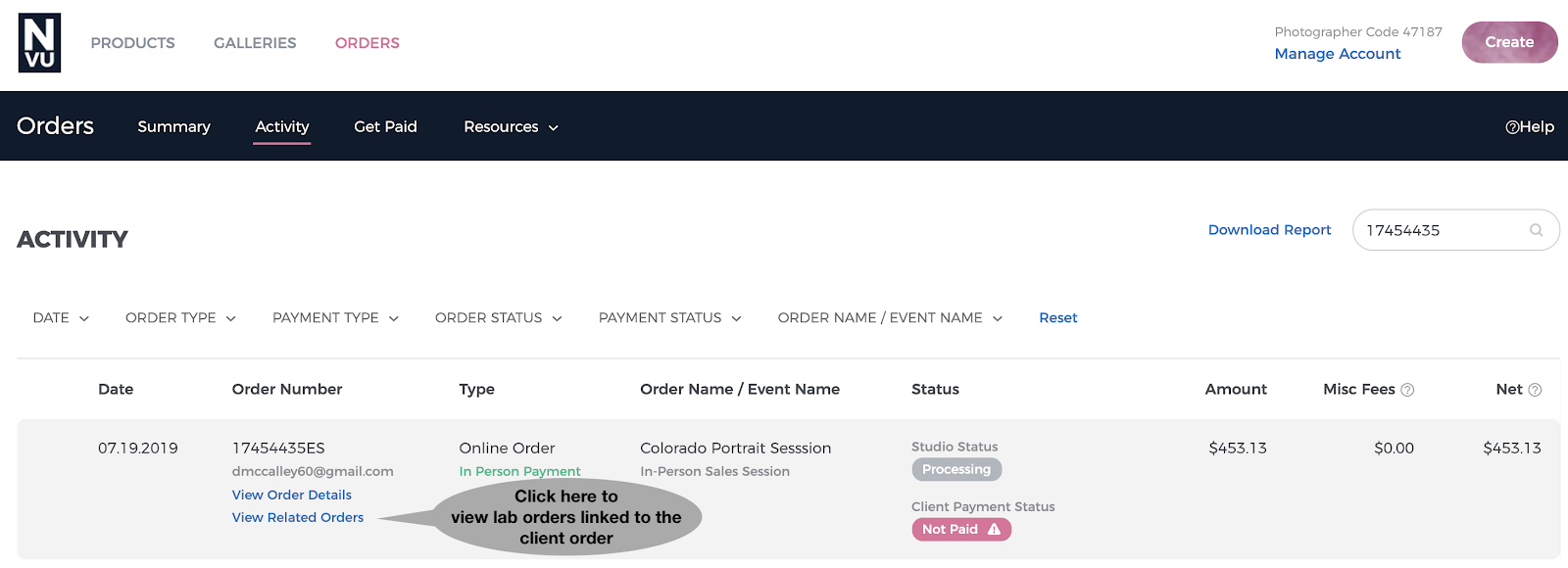The height and width of the screenshot is (568, 1568).
Task: Open Order Name / Event Name filter
Action: pos(890,317)
